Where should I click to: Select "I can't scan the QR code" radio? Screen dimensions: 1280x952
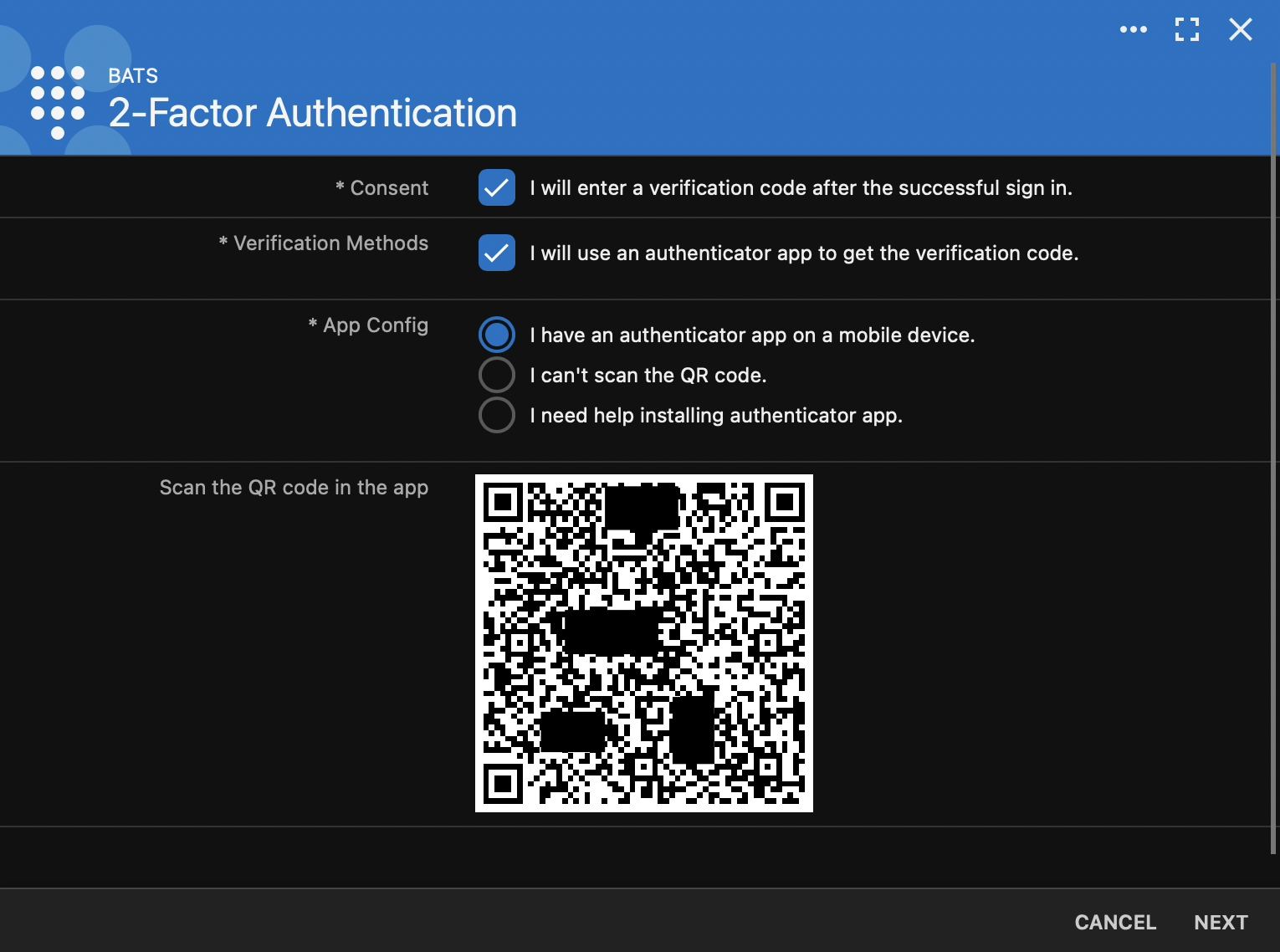[496, 375]
